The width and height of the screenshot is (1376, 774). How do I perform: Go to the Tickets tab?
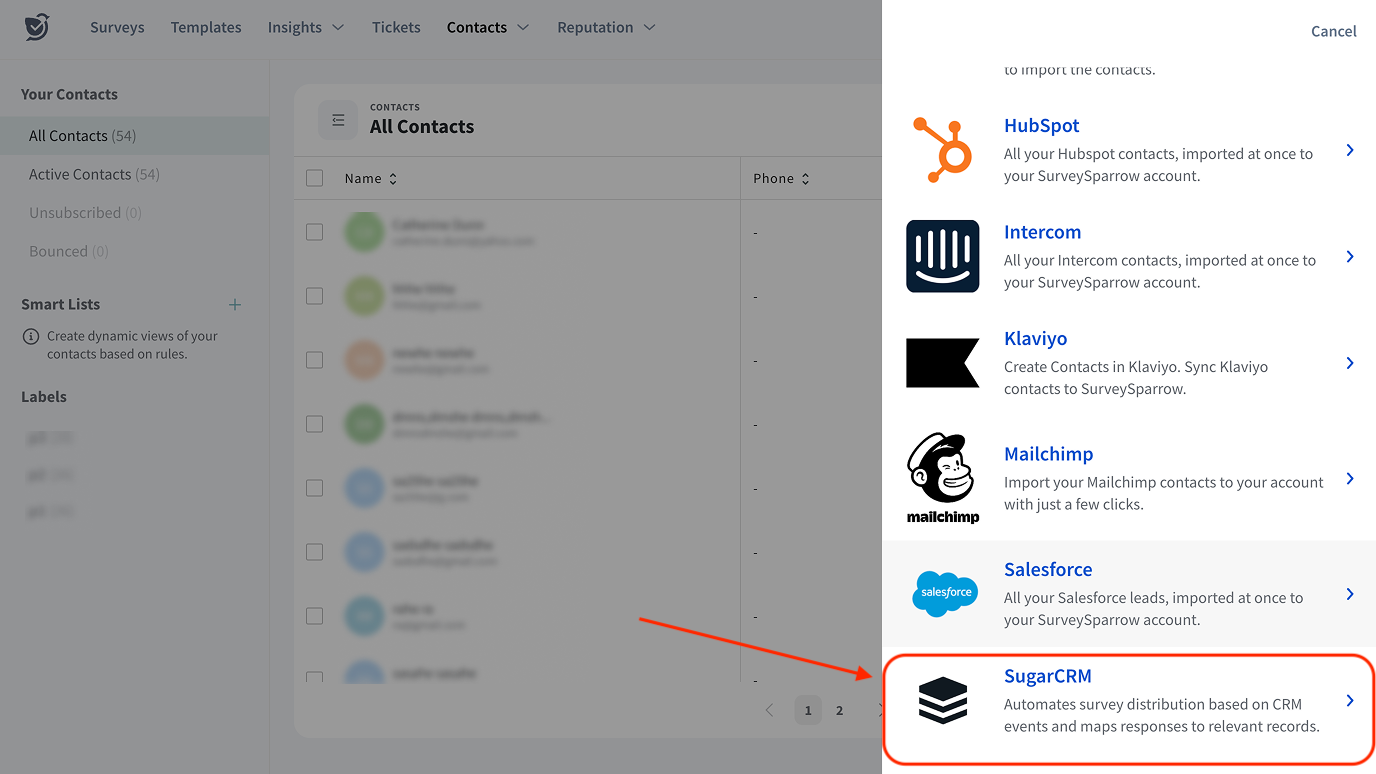click(x=396, y=27)
